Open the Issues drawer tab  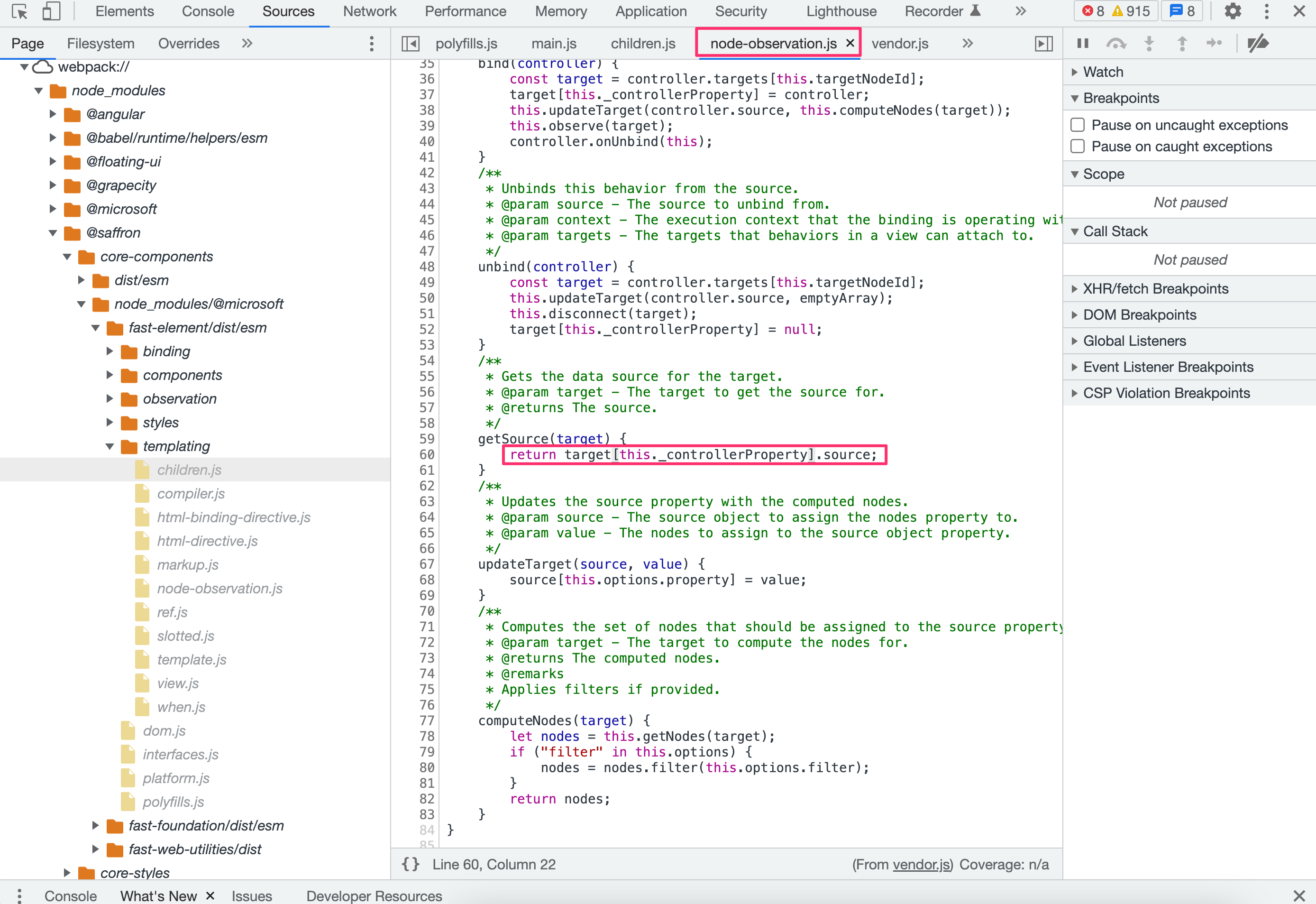tap(251, 895)
